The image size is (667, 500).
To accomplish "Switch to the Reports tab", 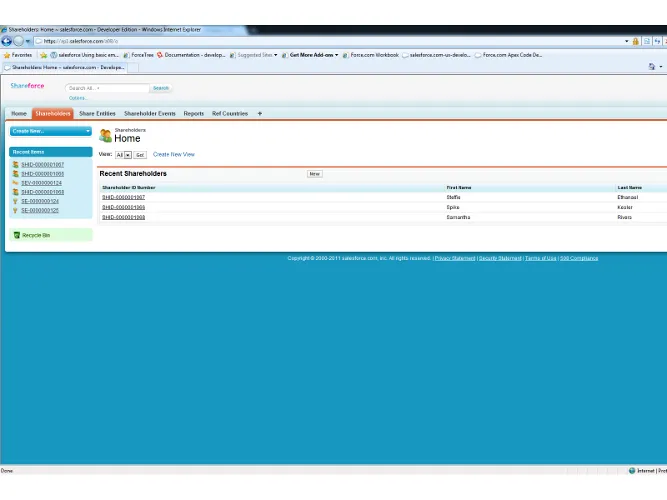I will (194, 114).
